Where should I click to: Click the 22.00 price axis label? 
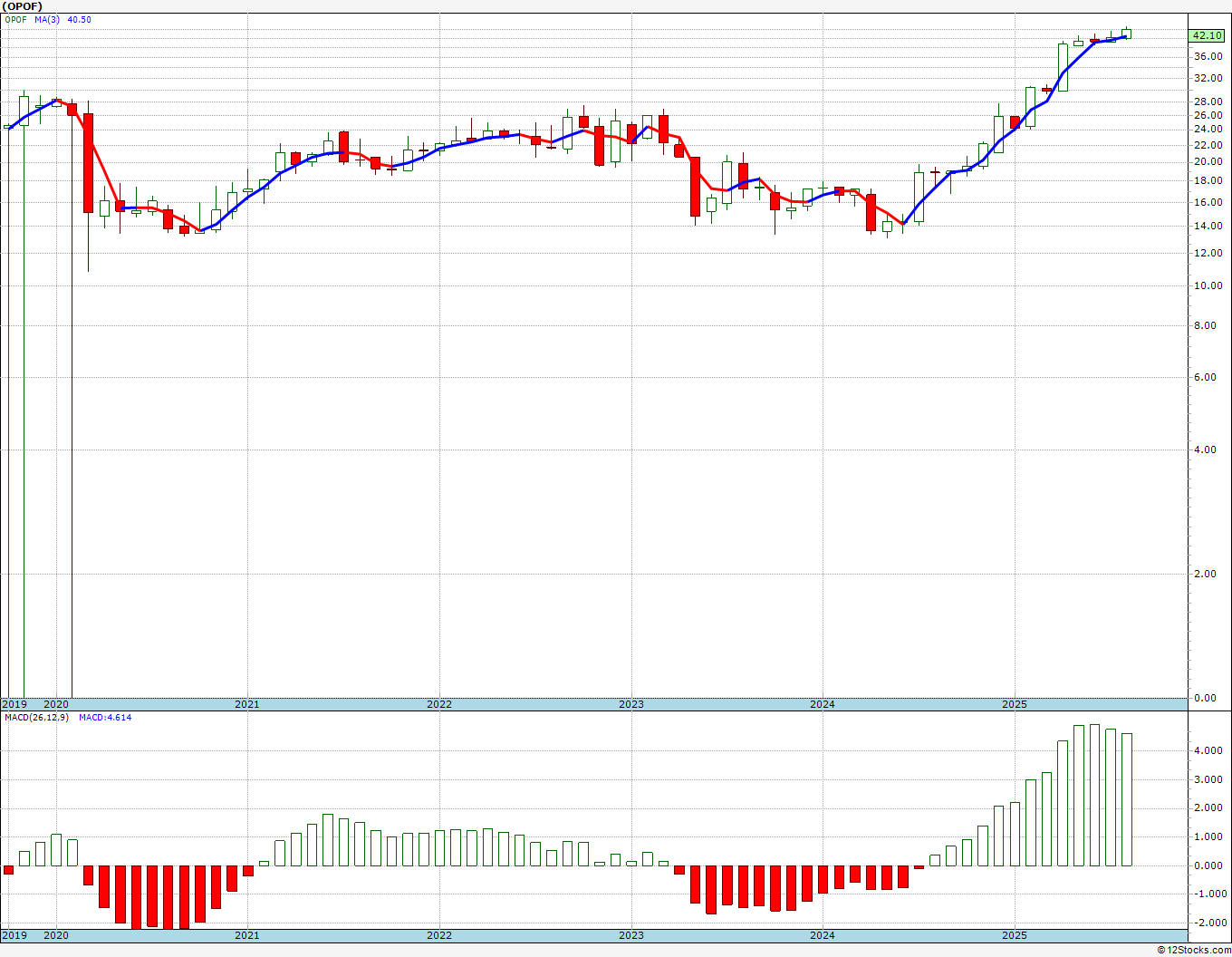click(x=1208, y=145)
